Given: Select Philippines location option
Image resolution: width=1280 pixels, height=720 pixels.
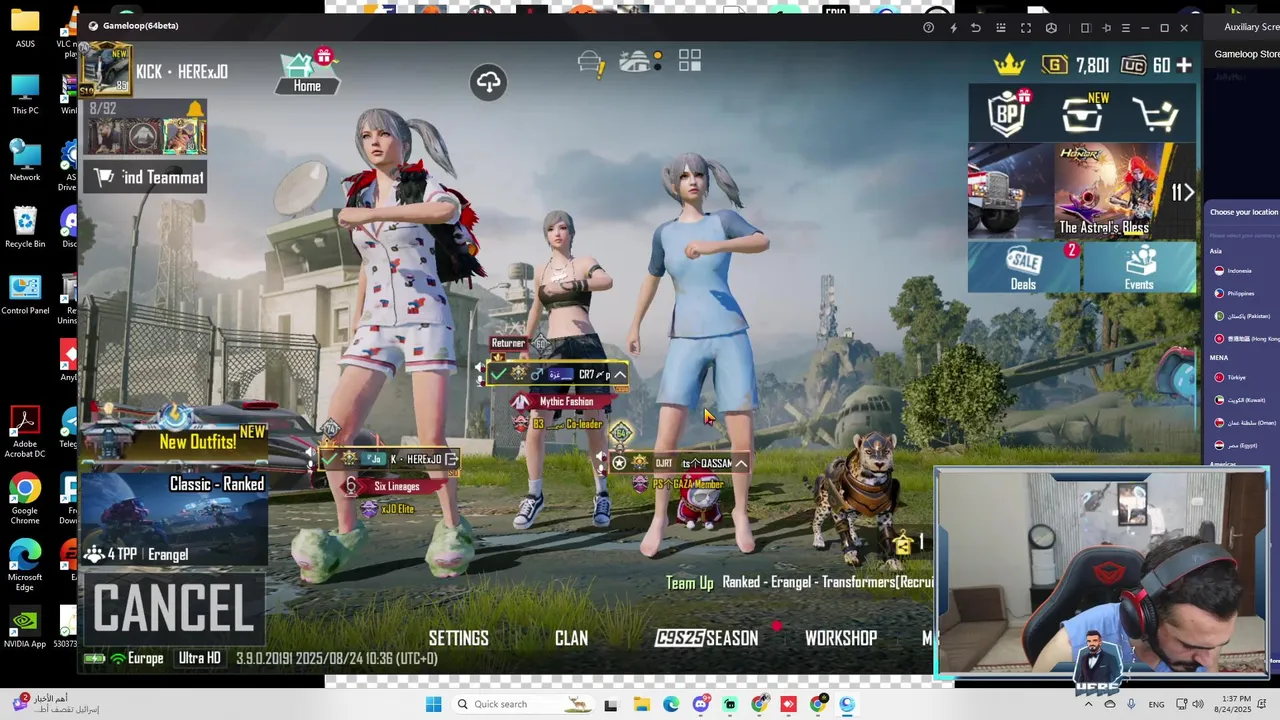Looking at the screenshot, I should click(1233, 293).
